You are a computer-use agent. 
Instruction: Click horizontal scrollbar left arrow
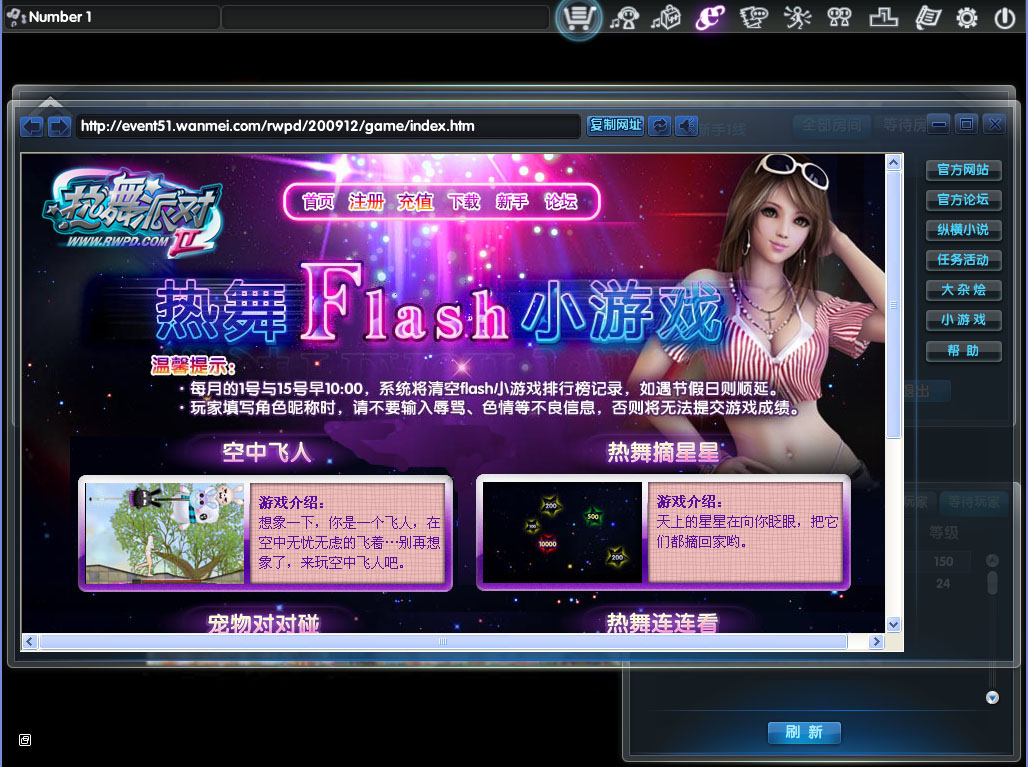click(29, 642)
